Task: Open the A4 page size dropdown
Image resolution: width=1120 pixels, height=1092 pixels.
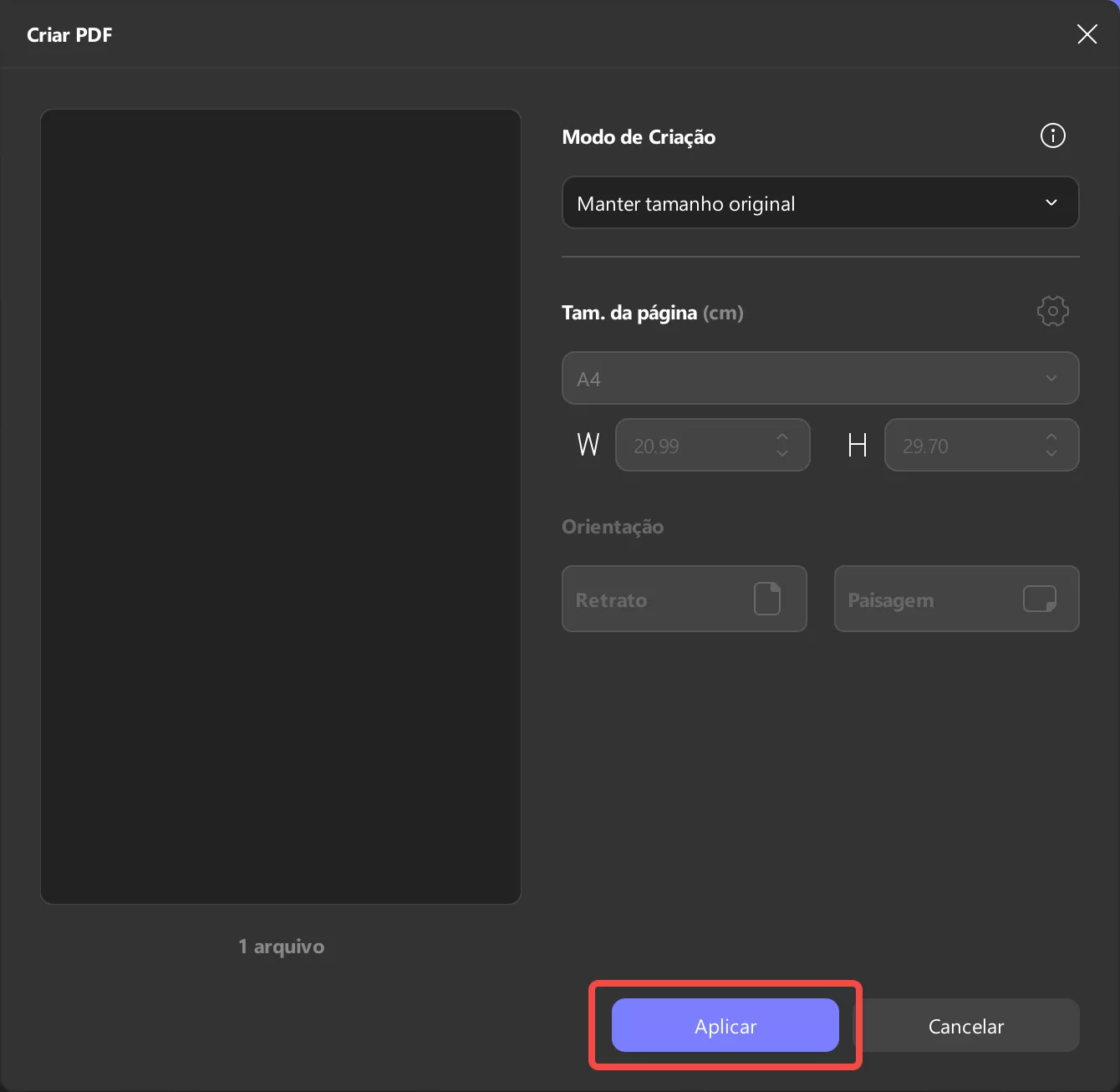Action: click(x=820, y=378)
